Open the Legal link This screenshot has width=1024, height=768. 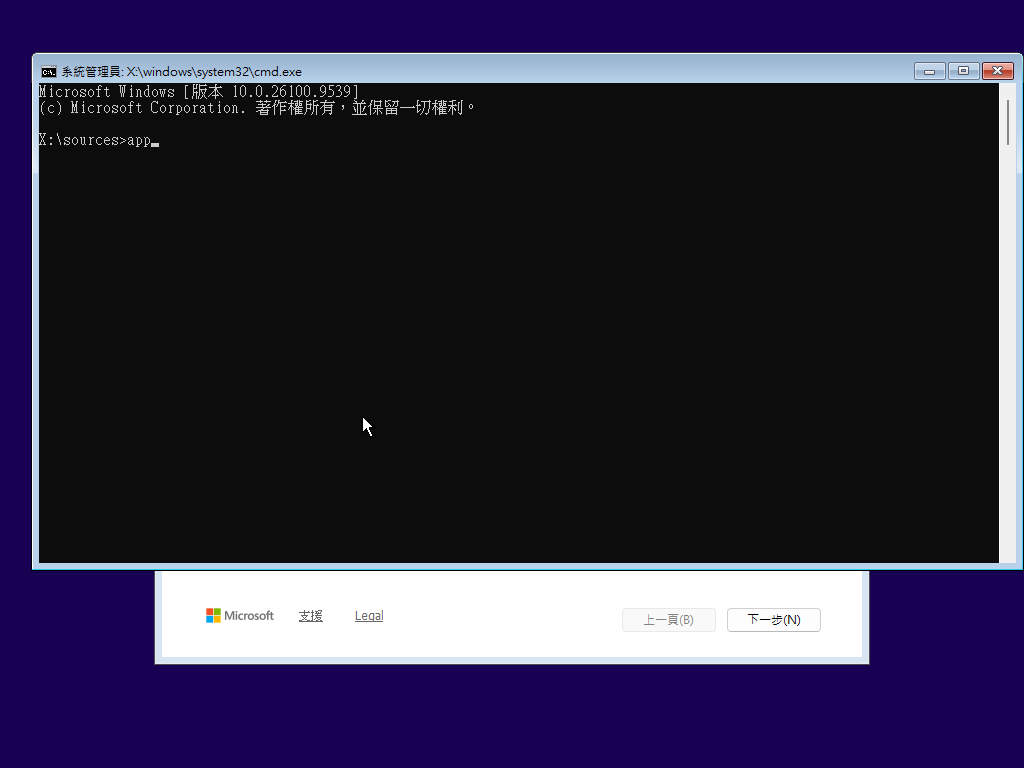(x=369, y=616)
